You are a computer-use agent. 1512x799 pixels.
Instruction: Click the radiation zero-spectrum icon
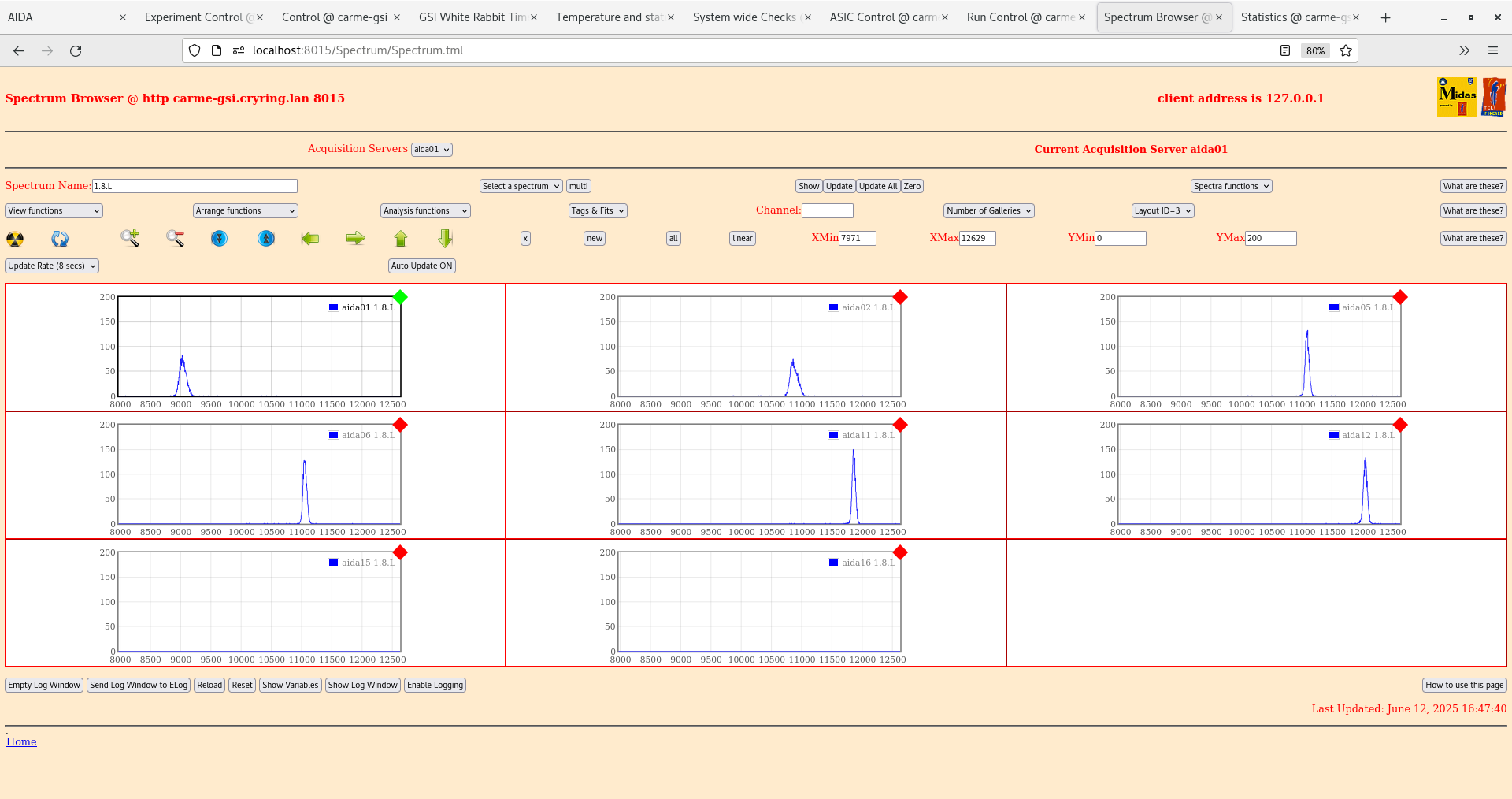[x=14, y=239]
